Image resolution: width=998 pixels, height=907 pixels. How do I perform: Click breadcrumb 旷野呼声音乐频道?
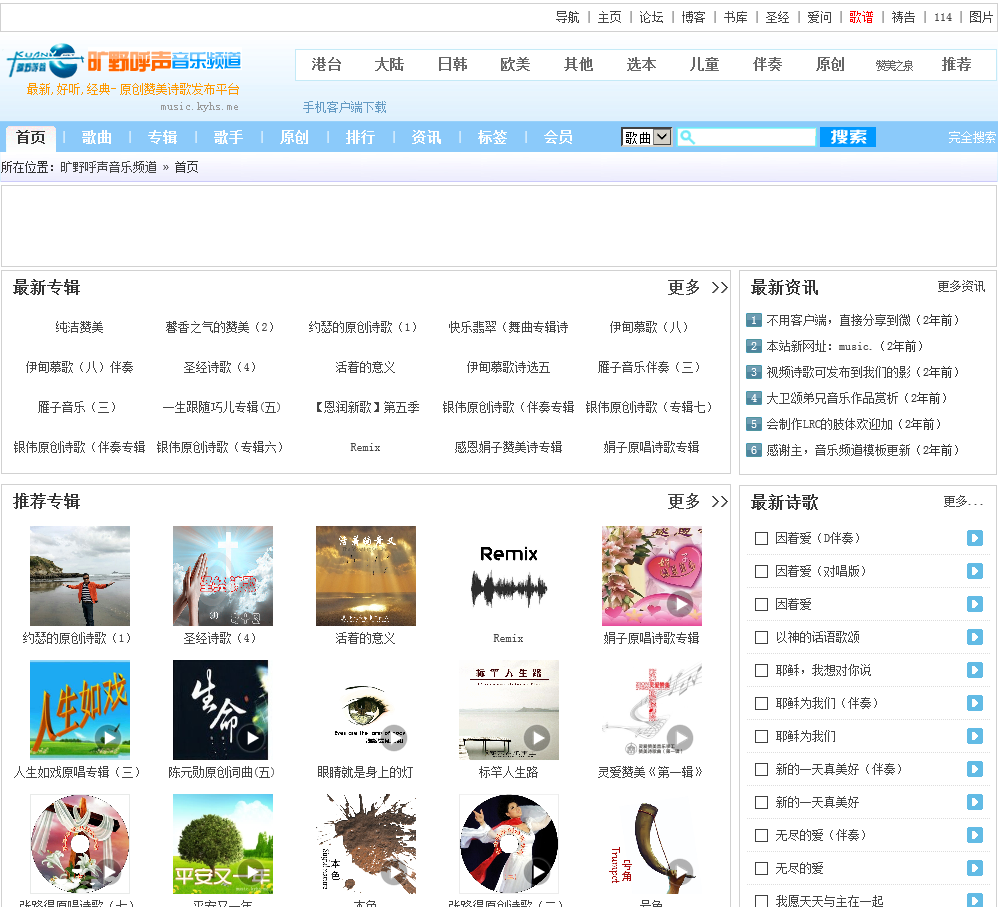click(x=108, y=167)
